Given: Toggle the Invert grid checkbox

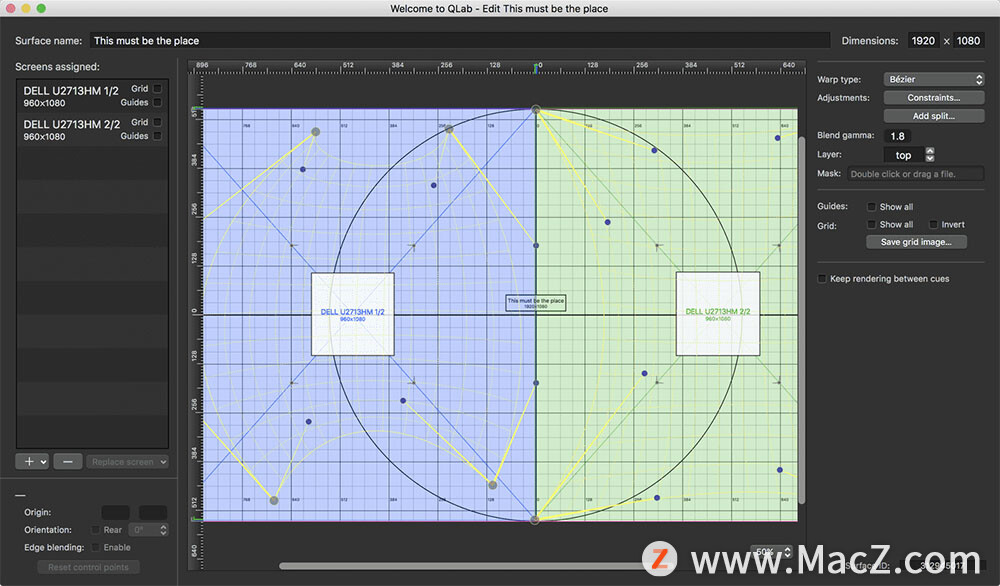Looking at the screenshot, I should pos(933,224).
